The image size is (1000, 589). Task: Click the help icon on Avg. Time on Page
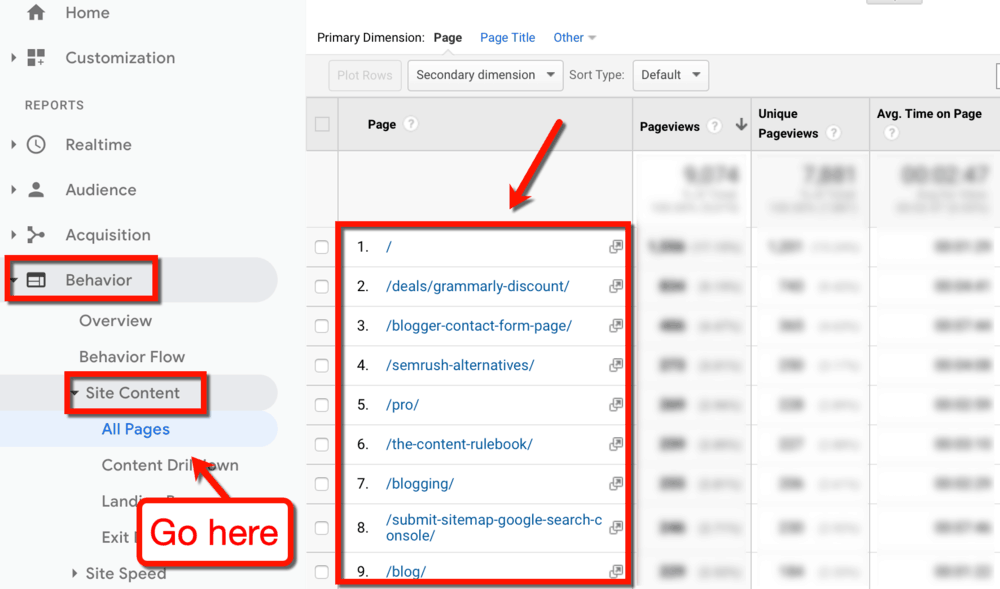(x=891, y=131)
